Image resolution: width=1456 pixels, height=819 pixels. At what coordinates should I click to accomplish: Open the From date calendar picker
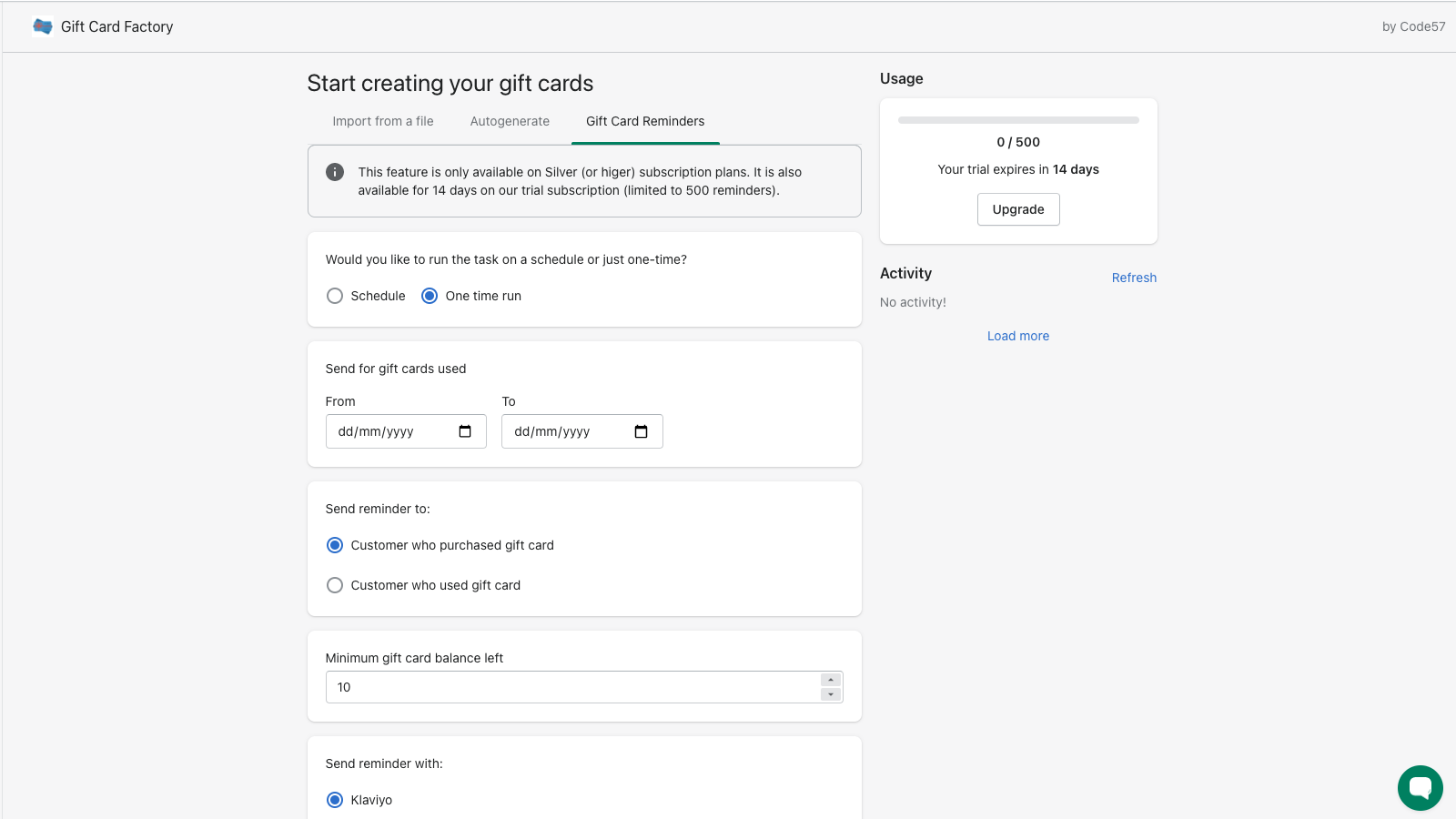coord(465,431)
